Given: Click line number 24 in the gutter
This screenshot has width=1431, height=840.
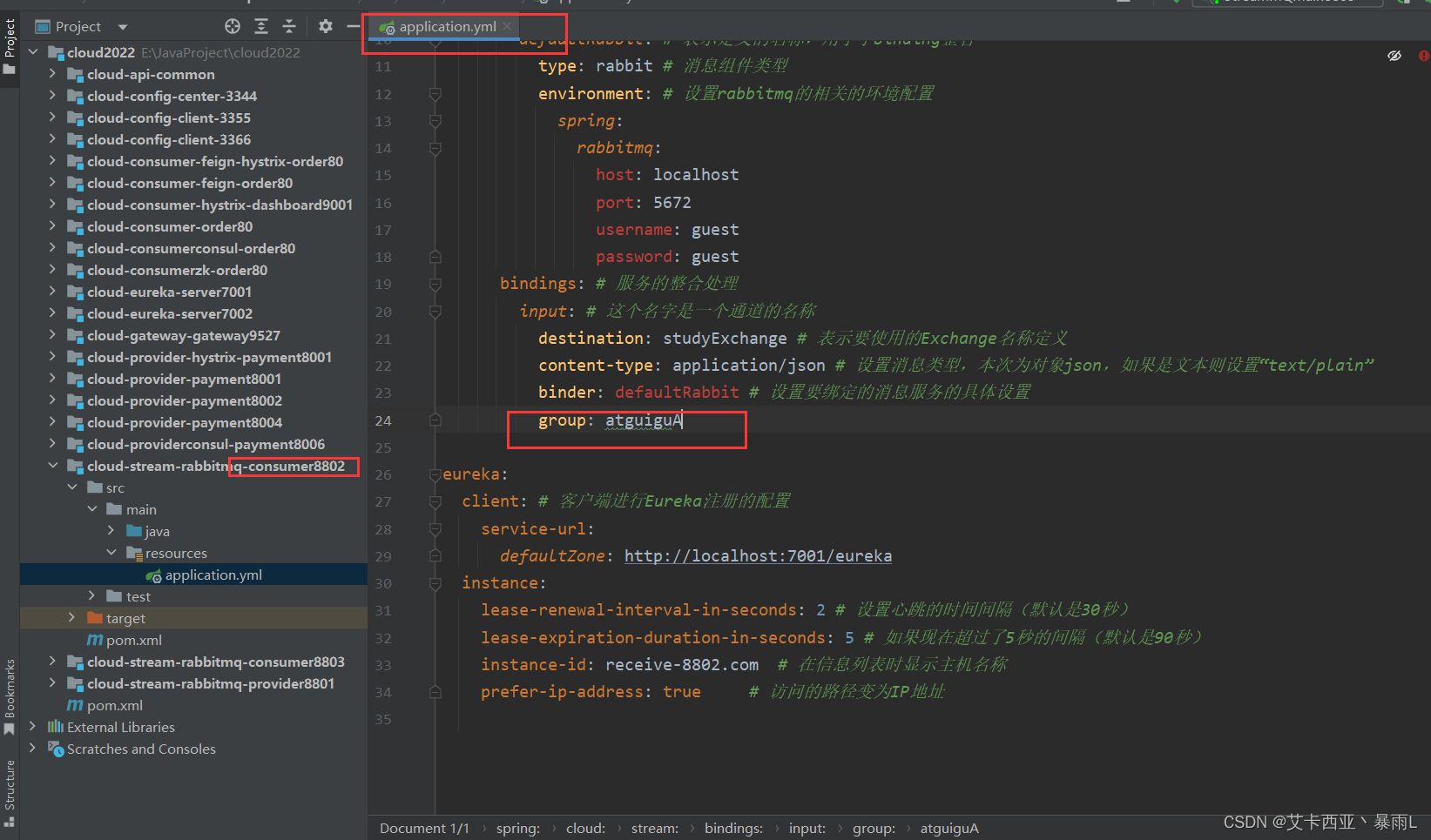Looking at the screenshot, I should [383, 420].
